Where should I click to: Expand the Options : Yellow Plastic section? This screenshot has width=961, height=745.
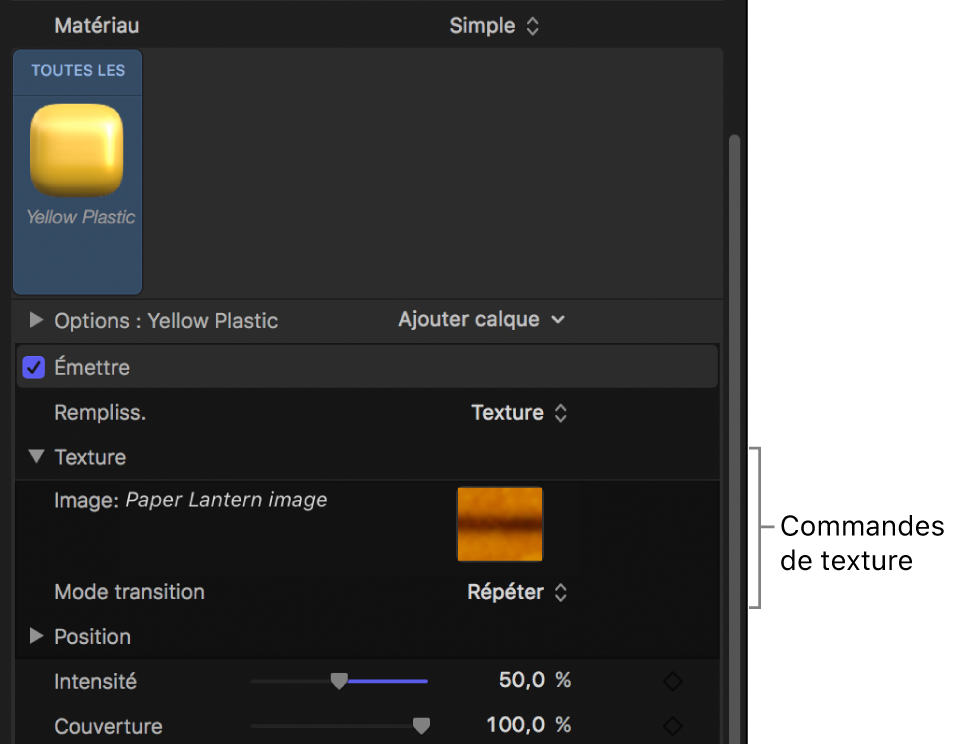click(x=36, y=320)
